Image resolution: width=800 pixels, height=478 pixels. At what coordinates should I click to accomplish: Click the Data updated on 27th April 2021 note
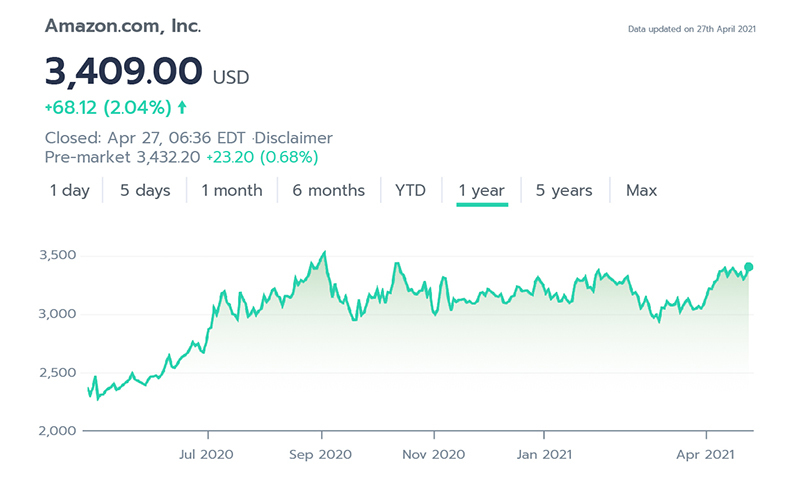pyautogui.click(x=691, y=29)
